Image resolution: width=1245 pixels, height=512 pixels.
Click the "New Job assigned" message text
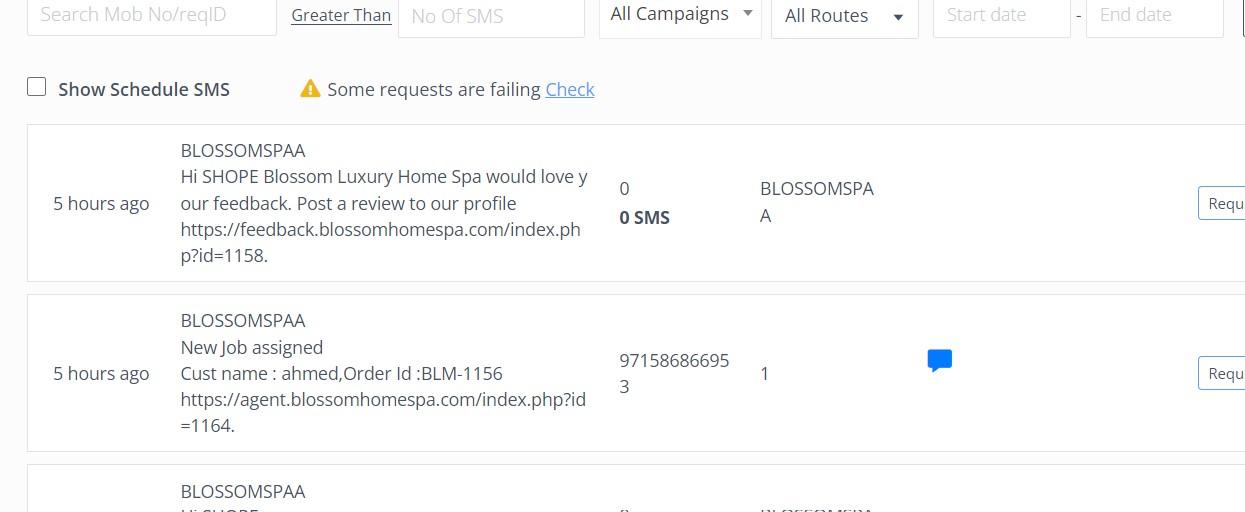click(251, 347)
